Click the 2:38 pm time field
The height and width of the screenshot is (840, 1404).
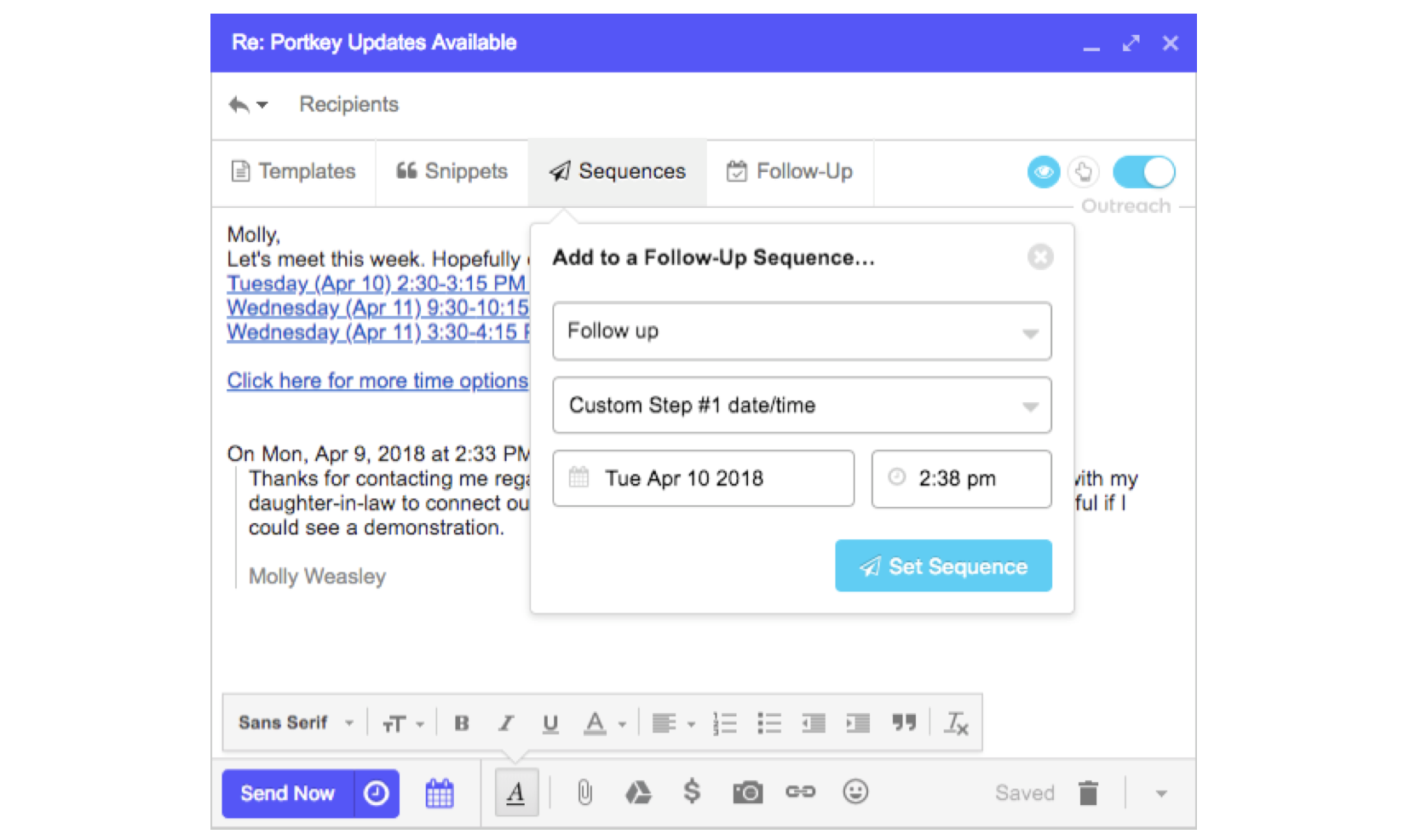[961, 479]
